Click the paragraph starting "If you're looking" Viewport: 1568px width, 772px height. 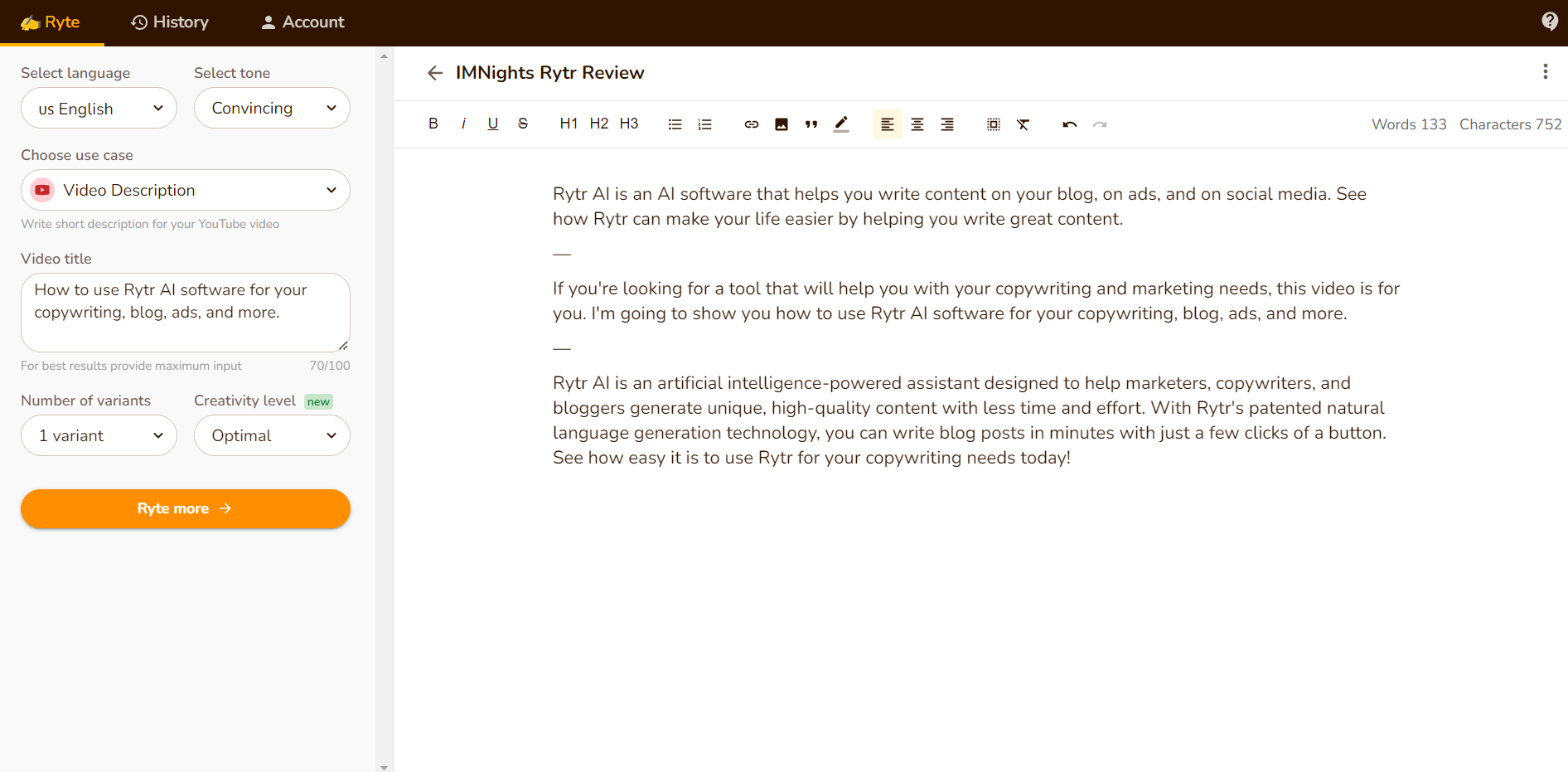pyautogui.click(x=976, y=301)
